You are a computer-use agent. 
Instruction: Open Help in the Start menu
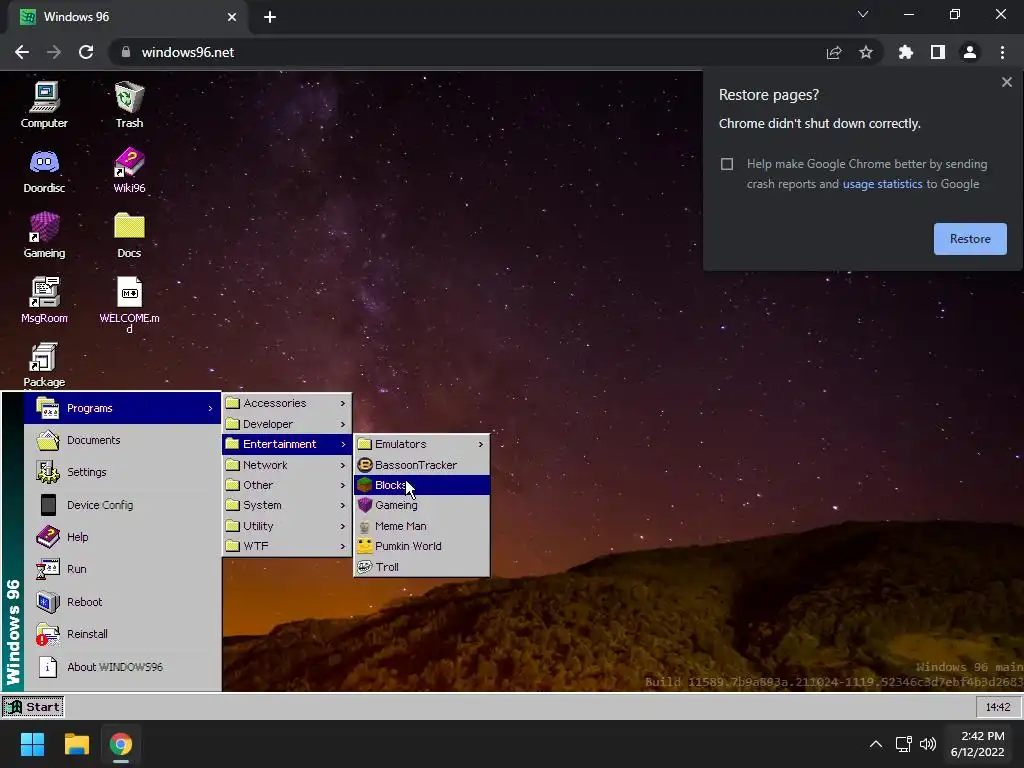pos(123,537)
